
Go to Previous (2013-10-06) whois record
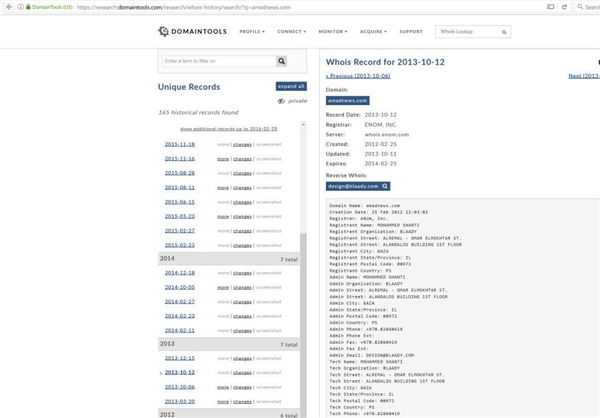click(358, 76)
